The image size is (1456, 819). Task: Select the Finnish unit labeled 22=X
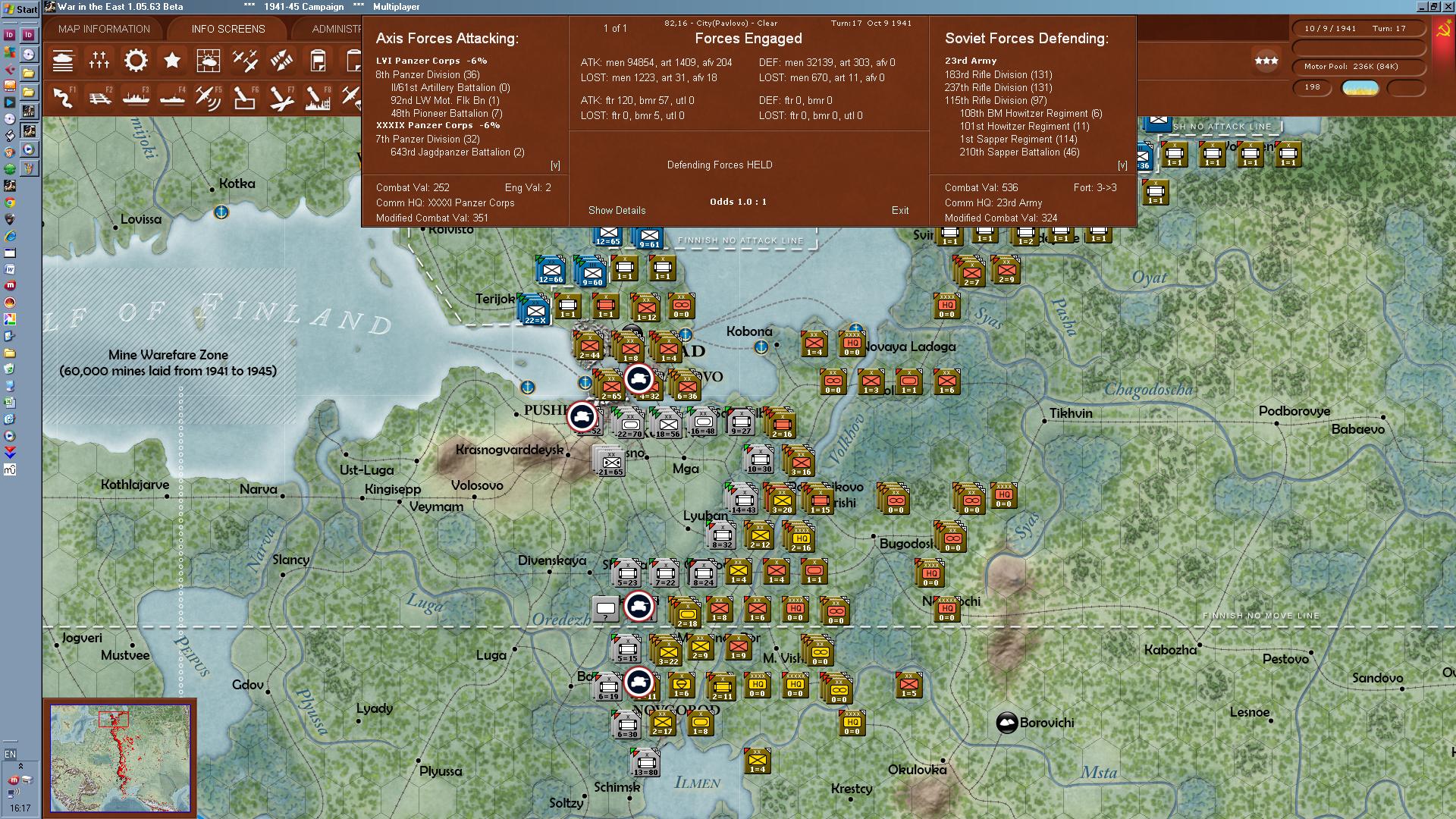click(534, 309)
